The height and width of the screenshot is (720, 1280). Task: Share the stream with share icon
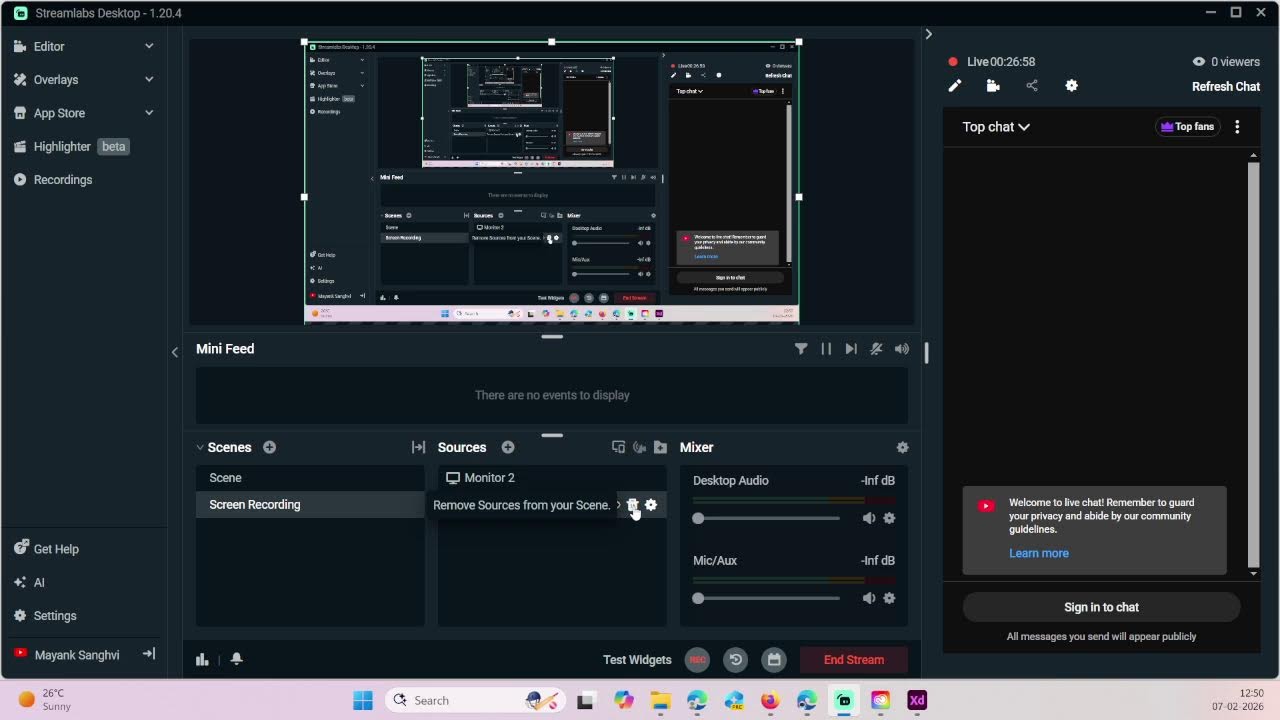[1032, 86]
